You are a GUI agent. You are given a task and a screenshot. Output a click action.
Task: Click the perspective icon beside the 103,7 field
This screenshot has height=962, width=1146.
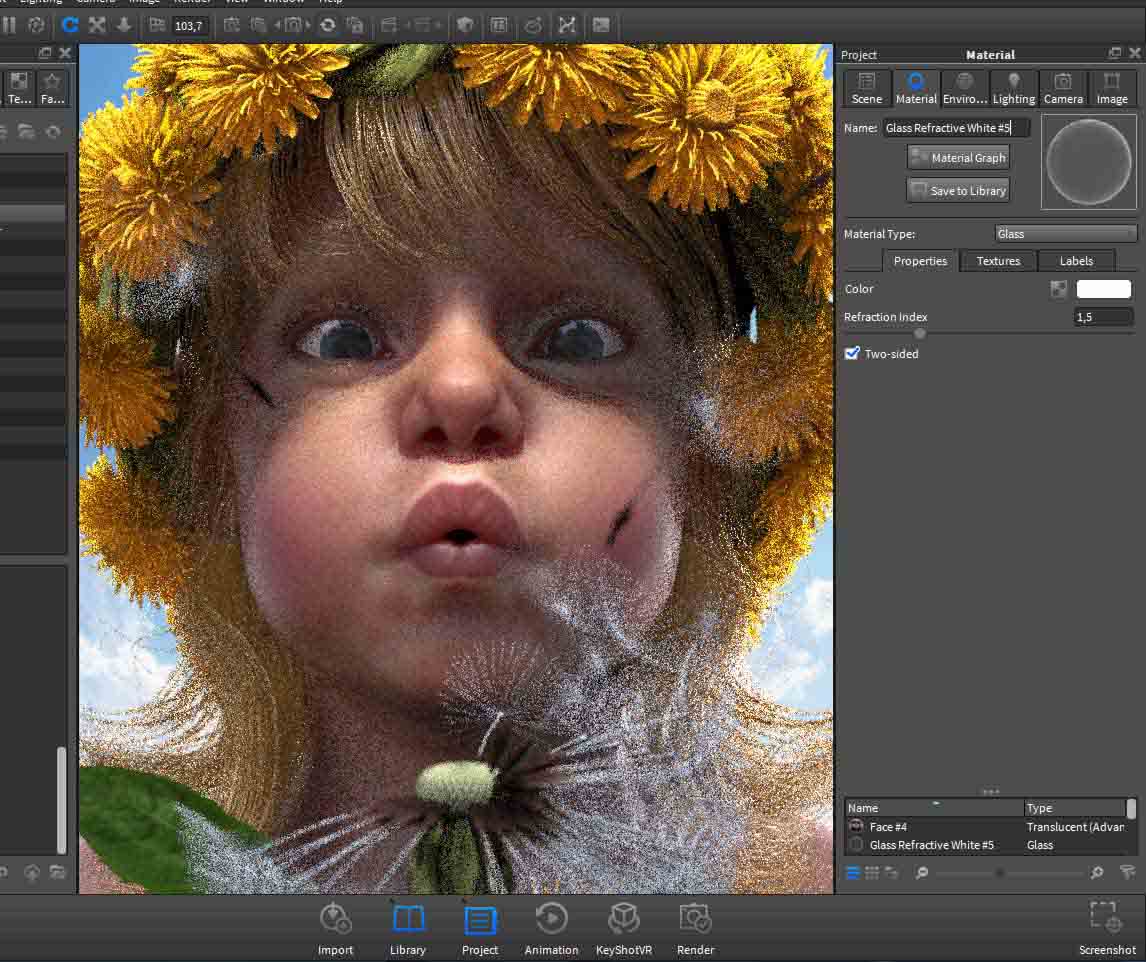pyautogui.click(x=156, y=26)
